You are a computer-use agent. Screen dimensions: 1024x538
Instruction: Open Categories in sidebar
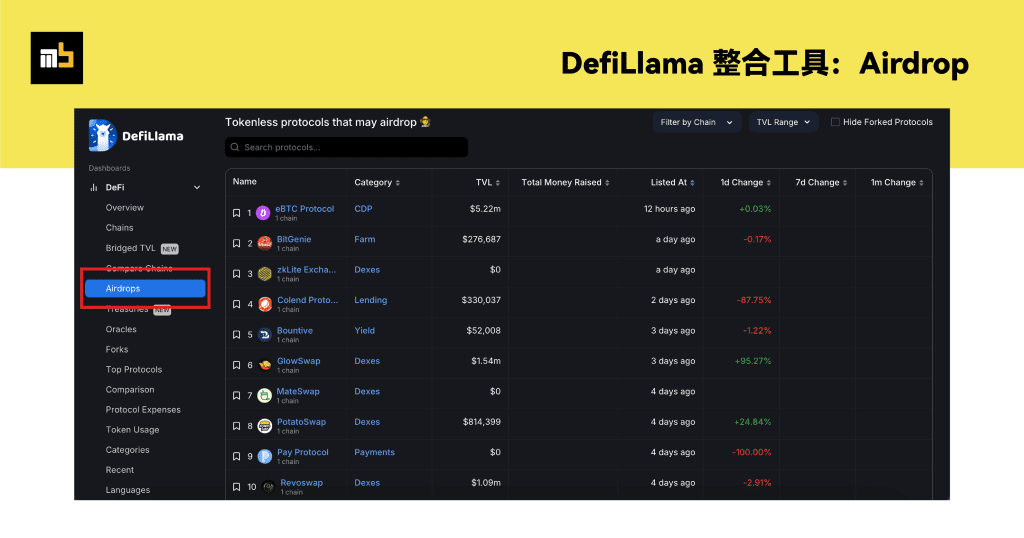point(127,450)
